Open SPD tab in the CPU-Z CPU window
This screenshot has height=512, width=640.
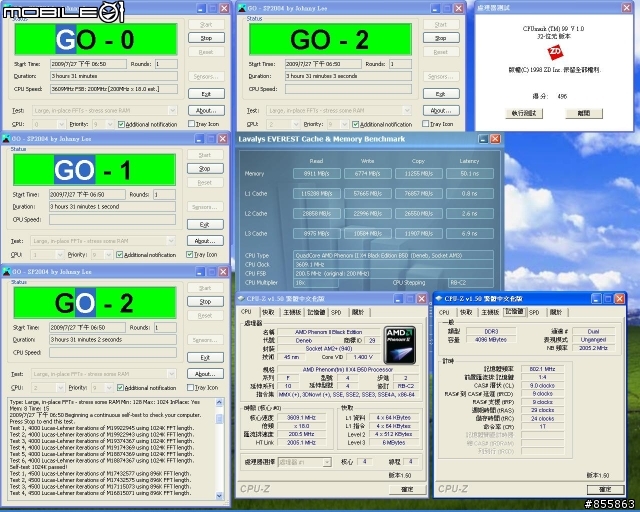click(x=336, y=312)
